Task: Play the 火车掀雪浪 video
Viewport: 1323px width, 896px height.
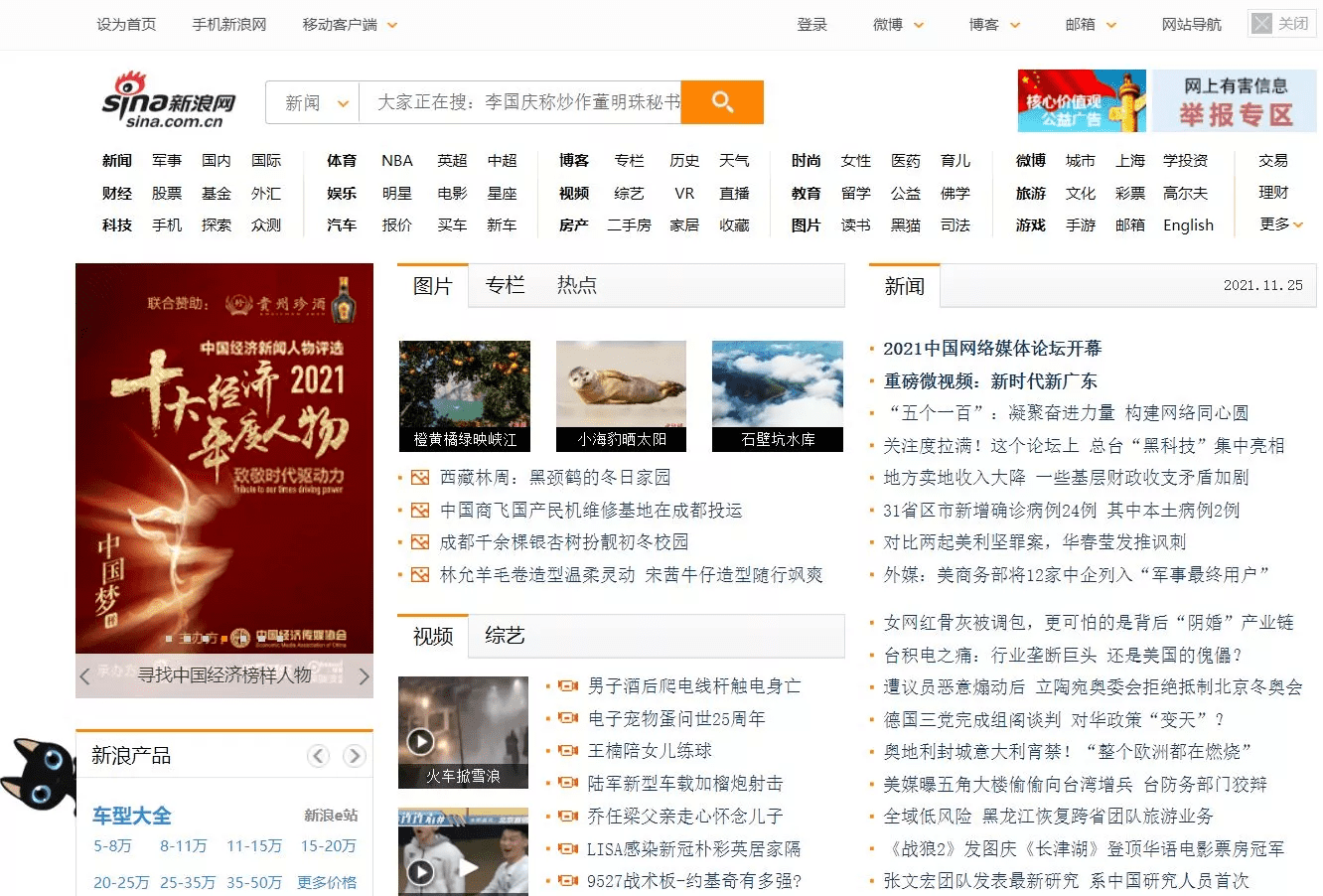Action: [421, 741]
